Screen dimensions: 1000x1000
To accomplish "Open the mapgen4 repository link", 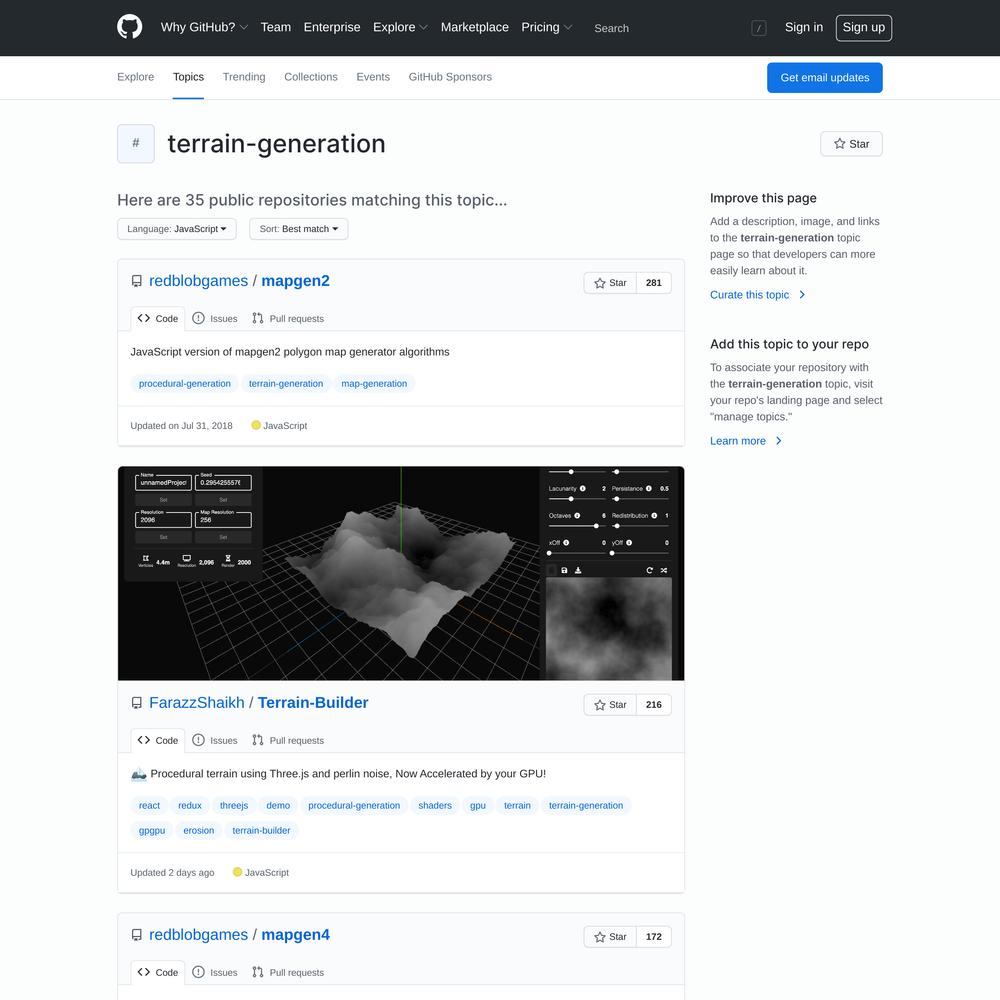I will (295, 935).
